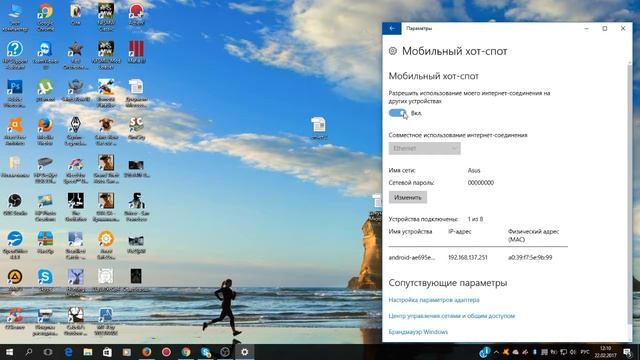Select the SC green desktop shortcut
640x360 pixels.
coord(136,128)
